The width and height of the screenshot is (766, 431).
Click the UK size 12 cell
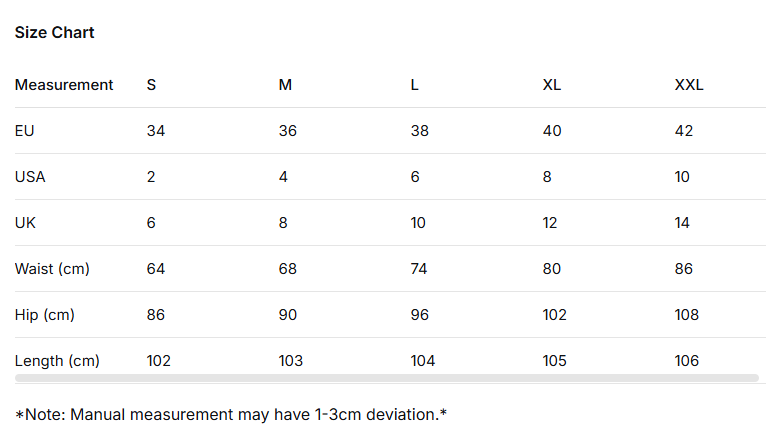(550, 223)
